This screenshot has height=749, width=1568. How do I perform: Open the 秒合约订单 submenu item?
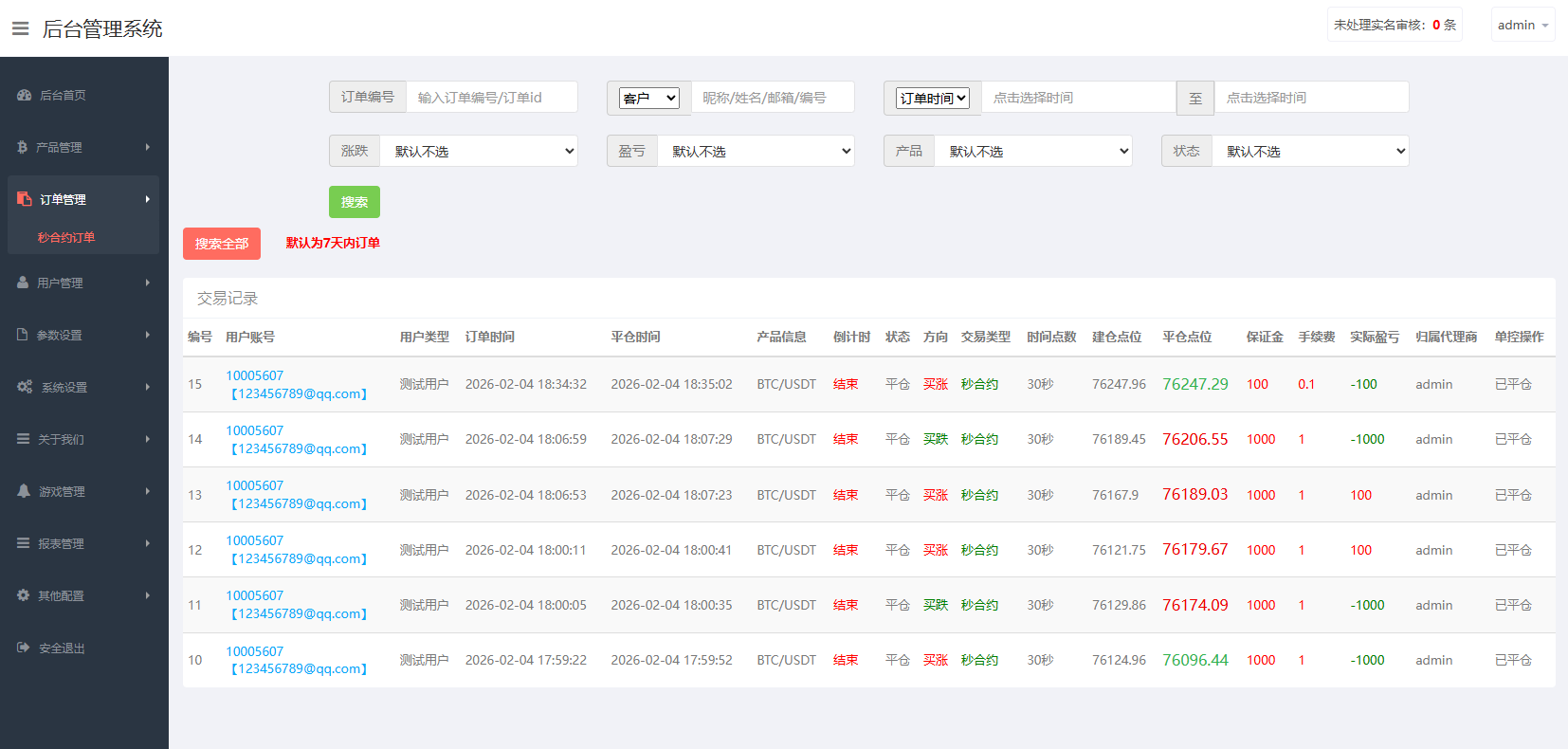pos(66,237)
